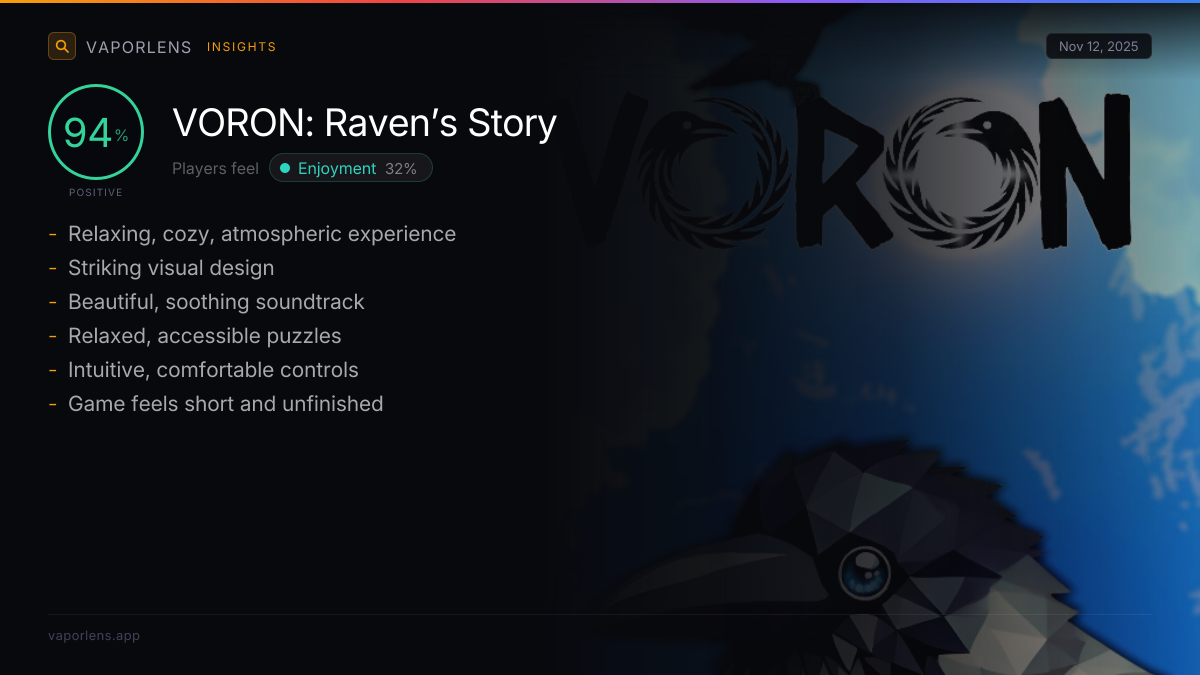Image resolution: width=1200 pixels, height=675 pixels.
Task: Click the "Players feel" label
Action: pos(215,168)
